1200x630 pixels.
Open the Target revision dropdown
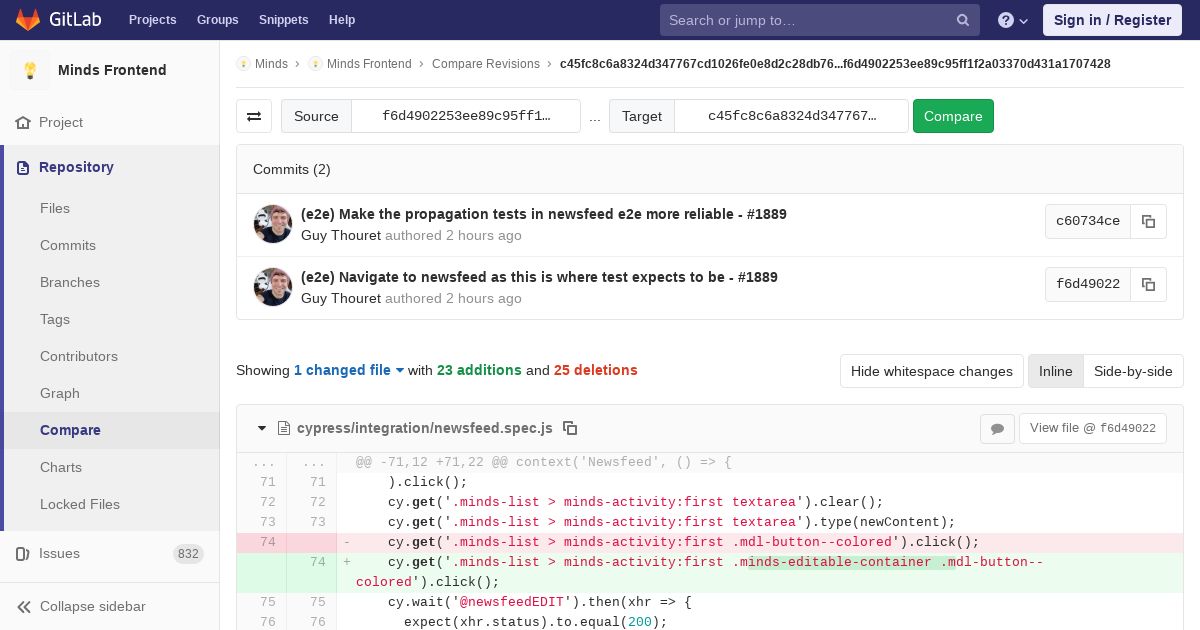[x=792, y=116]
